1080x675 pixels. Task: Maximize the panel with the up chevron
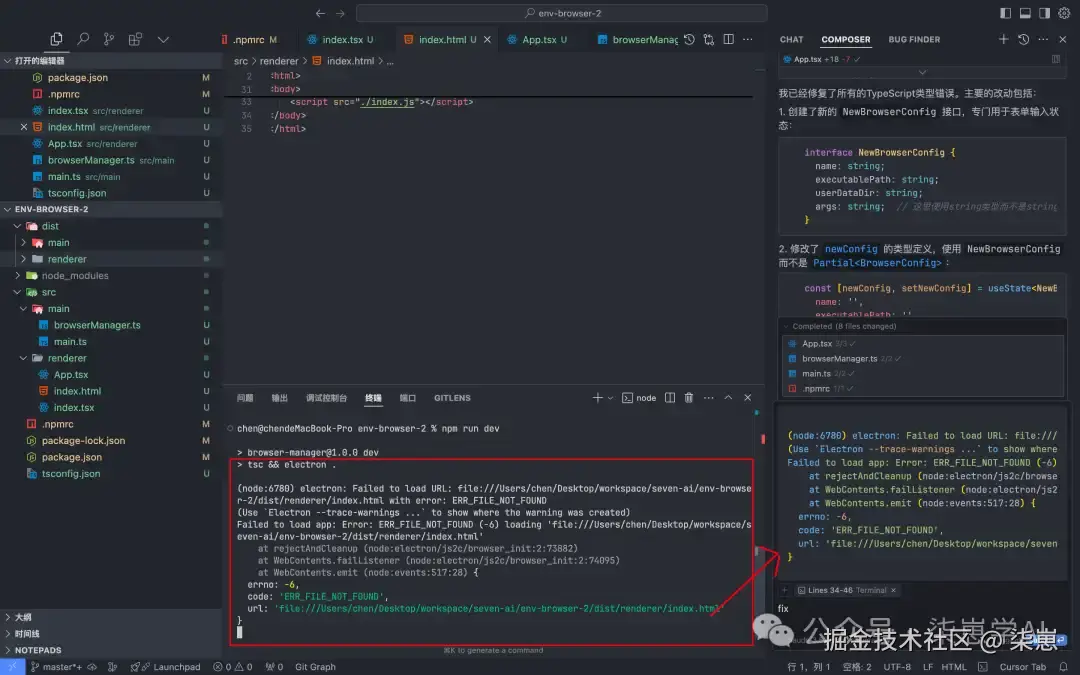point(728,397)
